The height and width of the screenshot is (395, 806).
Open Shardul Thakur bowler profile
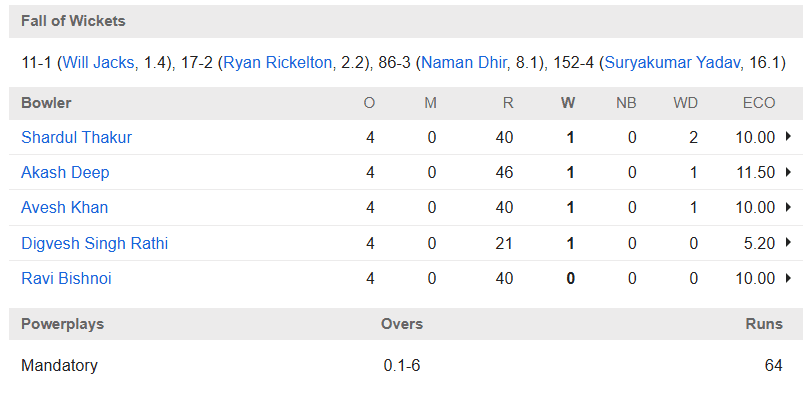pyautogui.click(x=77, y=137)
